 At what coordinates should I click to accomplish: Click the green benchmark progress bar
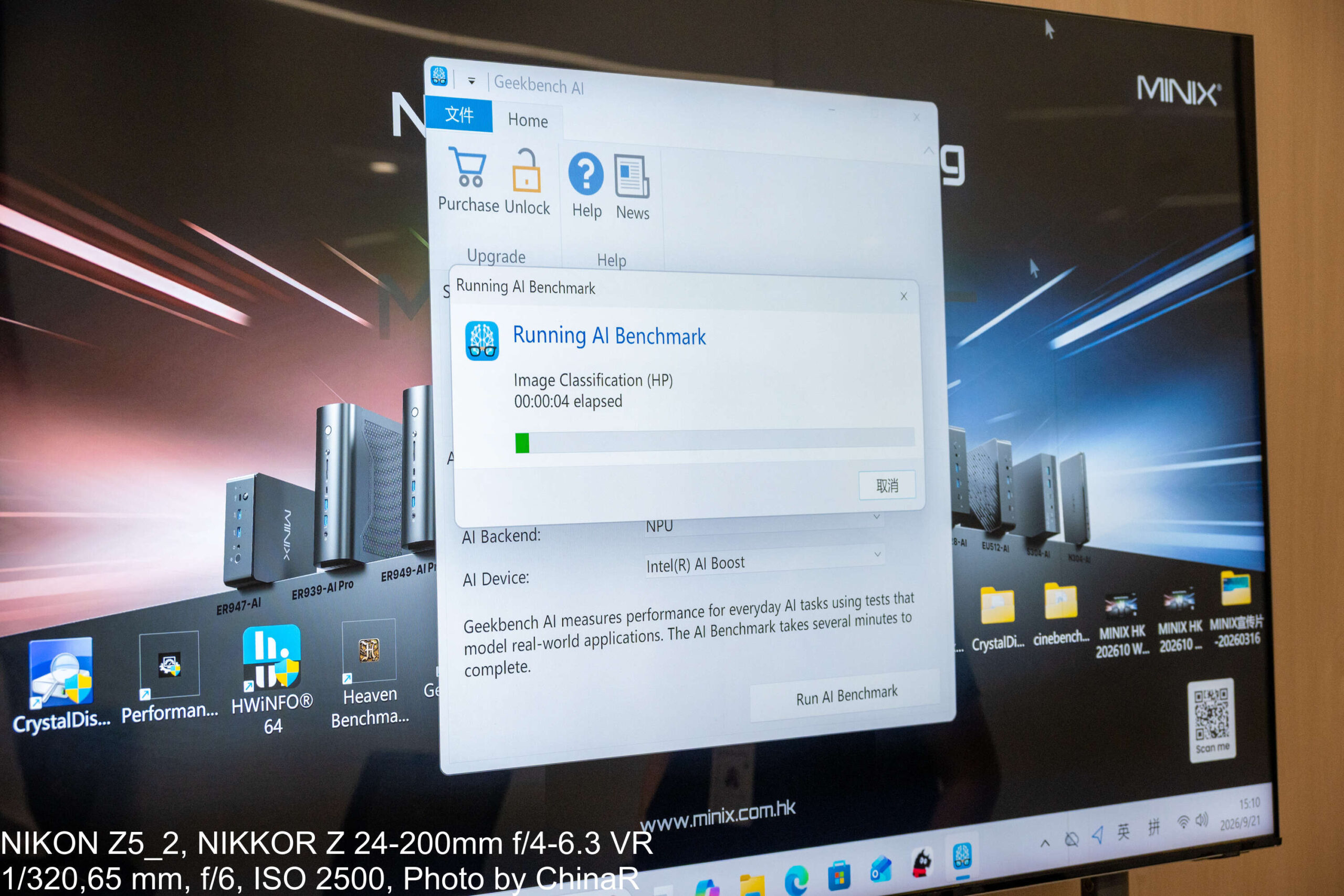pyautogui.click(x=715, y=440)
